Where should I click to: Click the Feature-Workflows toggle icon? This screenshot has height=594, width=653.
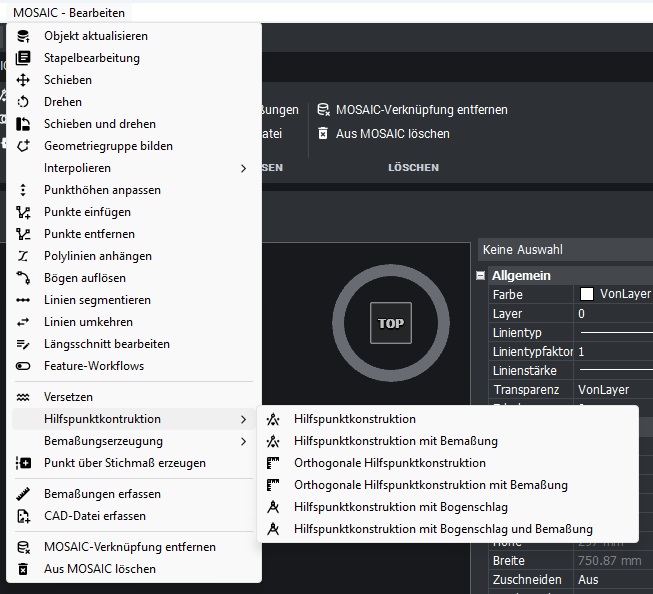point(24,366)
